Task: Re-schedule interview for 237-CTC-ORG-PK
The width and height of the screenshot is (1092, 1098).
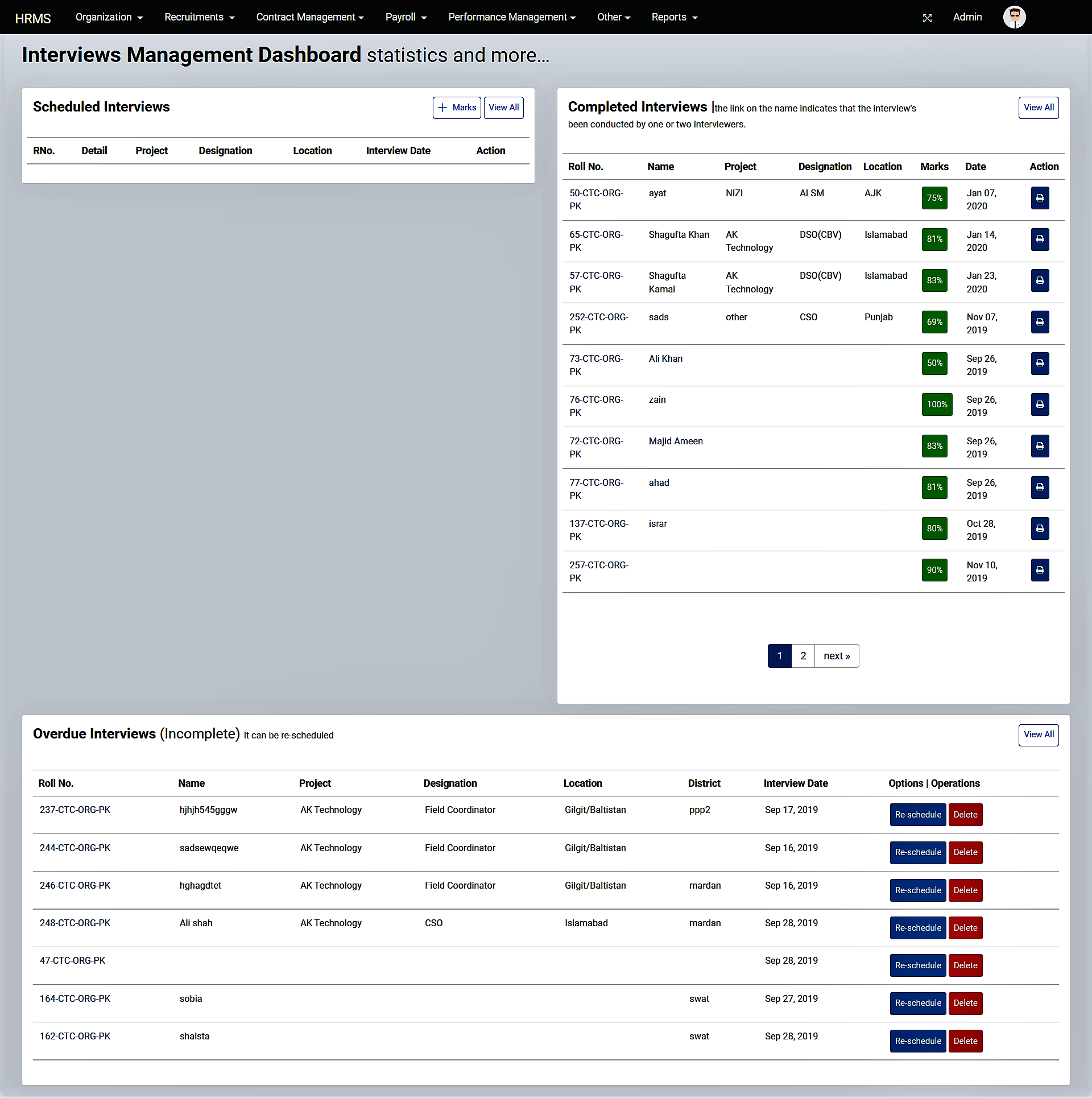Action: [x=917, y=814]
